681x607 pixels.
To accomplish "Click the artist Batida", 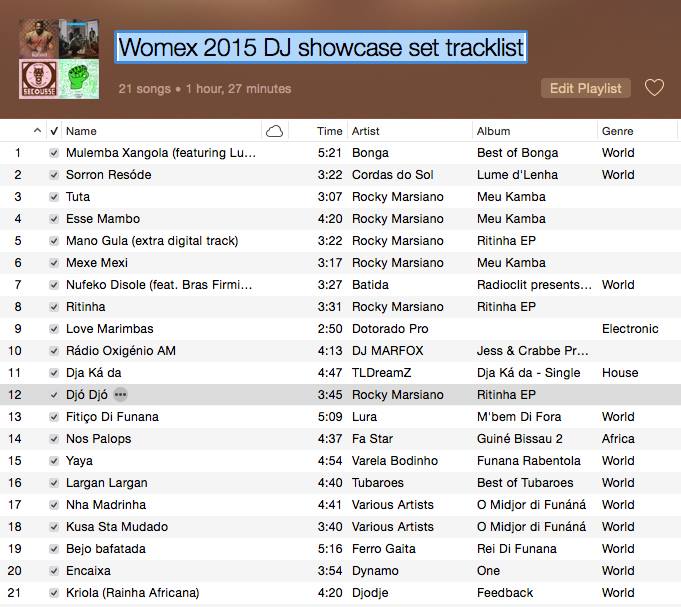I will pos(370,285).
